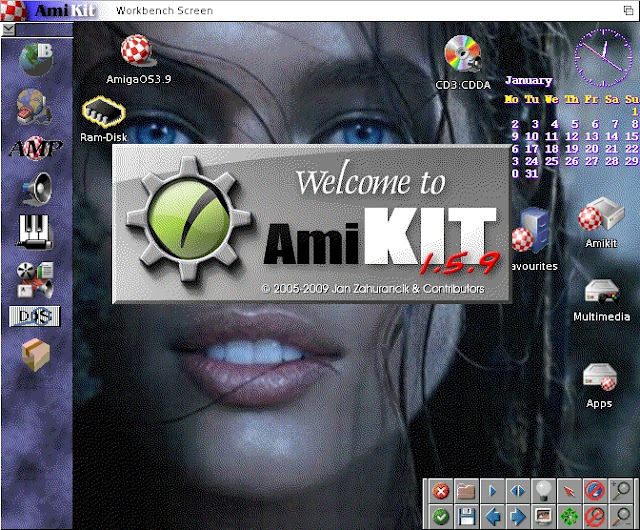640x530 pixels.
Task: Dismiss the Welcome to AmiKit splash
Action: point(311,224)
